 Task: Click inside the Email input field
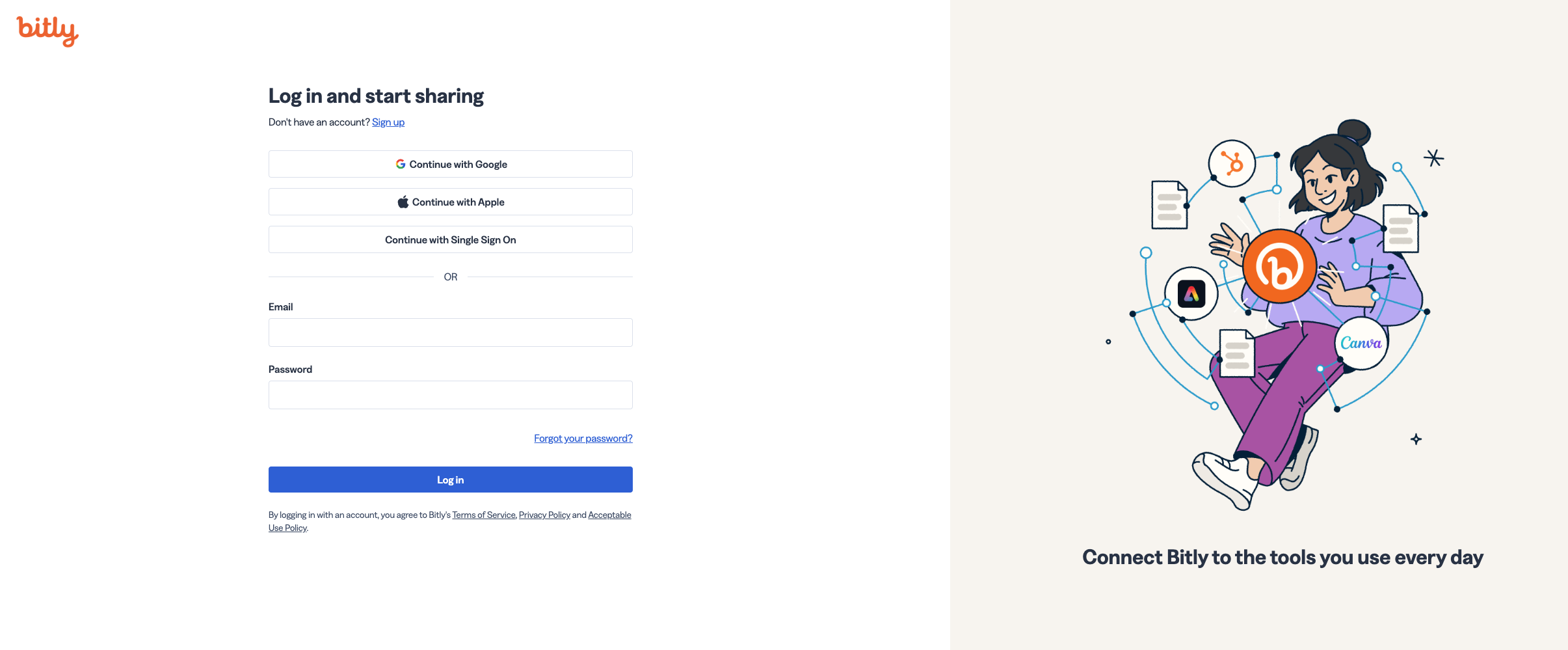pyautogui.click(x=450, y=332)
